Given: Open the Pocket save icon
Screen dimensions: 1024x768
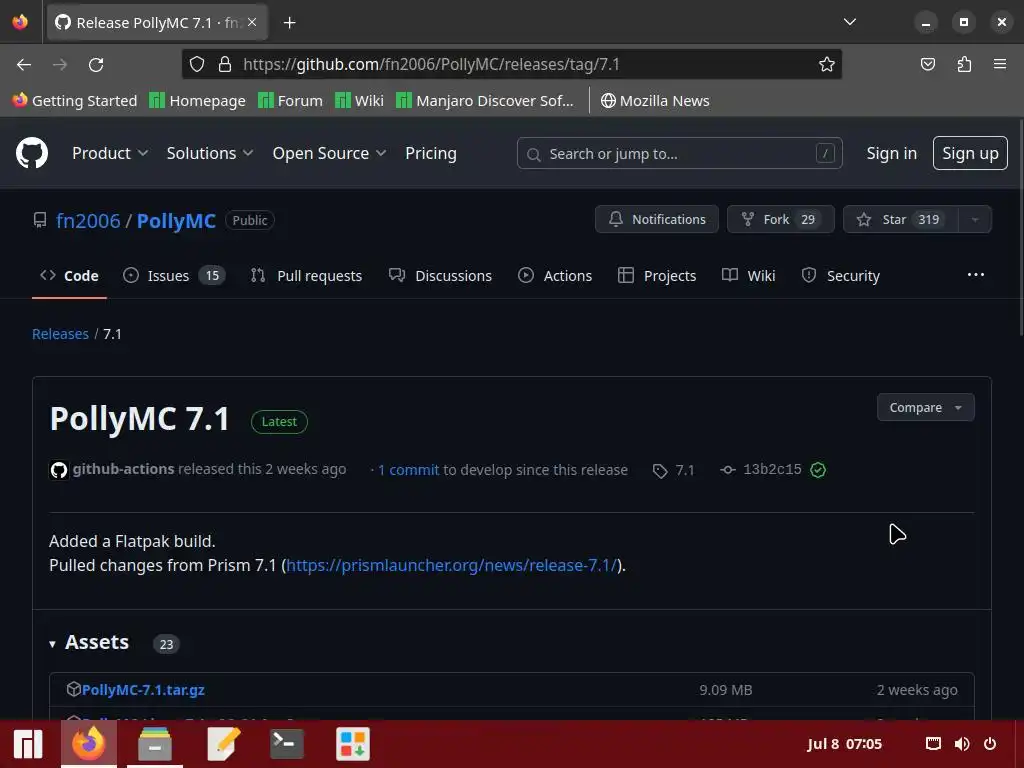Looking at the screenshot, I should point(927,64).
